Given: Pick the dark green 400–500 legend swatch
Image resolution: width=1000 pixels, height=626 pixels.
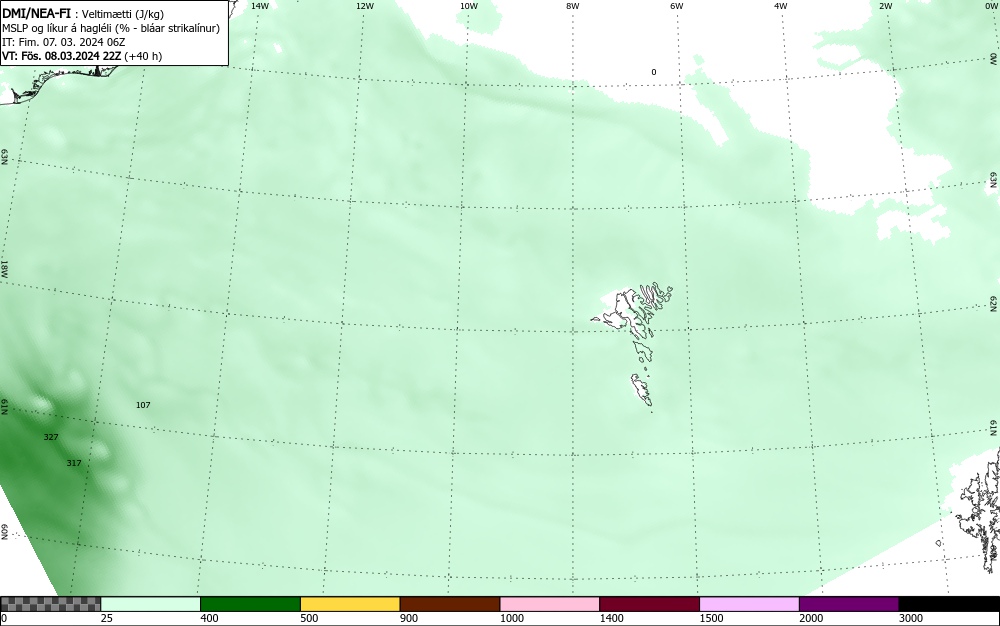Looking at the screenshot, I should [250, 604].
